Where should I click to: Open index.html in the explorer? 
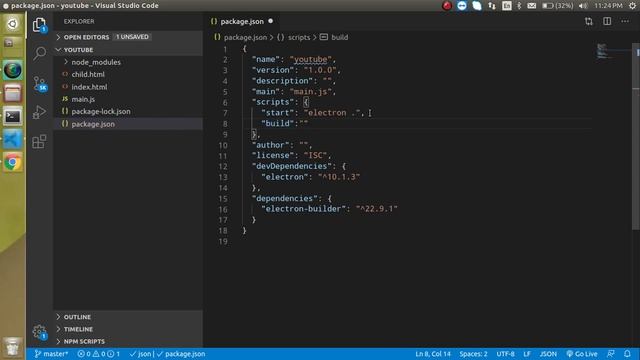point(128,87)
